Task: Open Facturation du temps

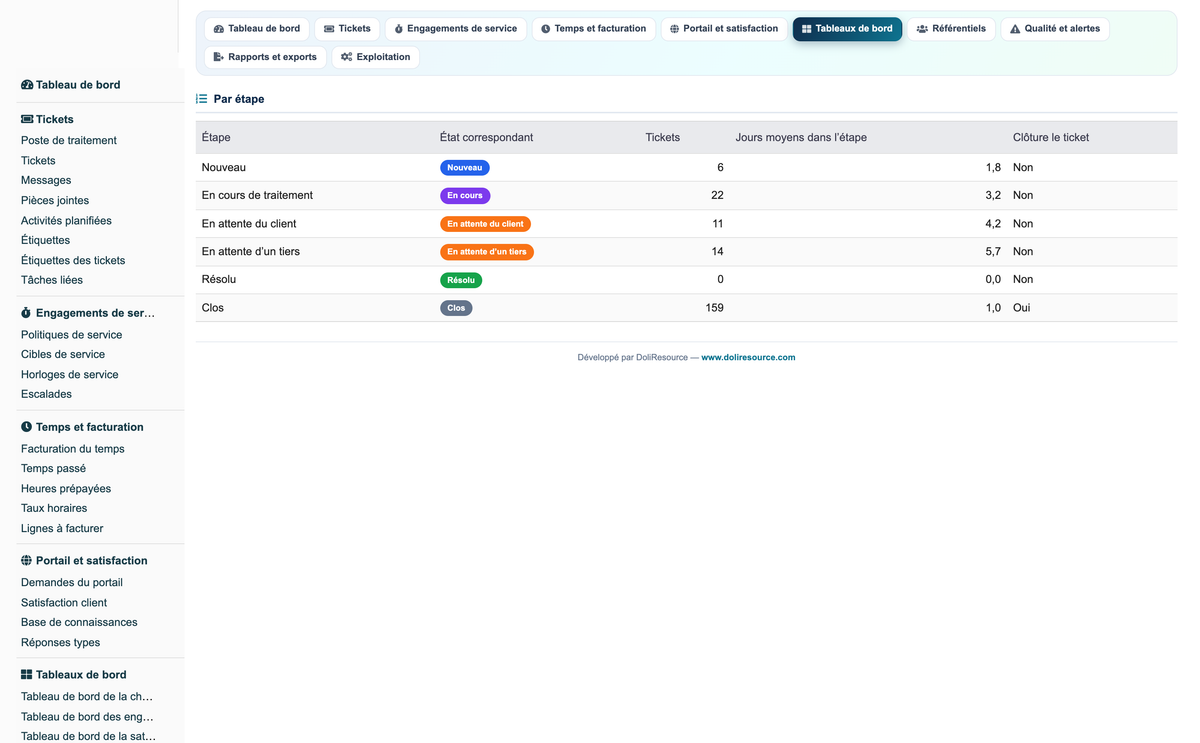Action: (73, 449)
